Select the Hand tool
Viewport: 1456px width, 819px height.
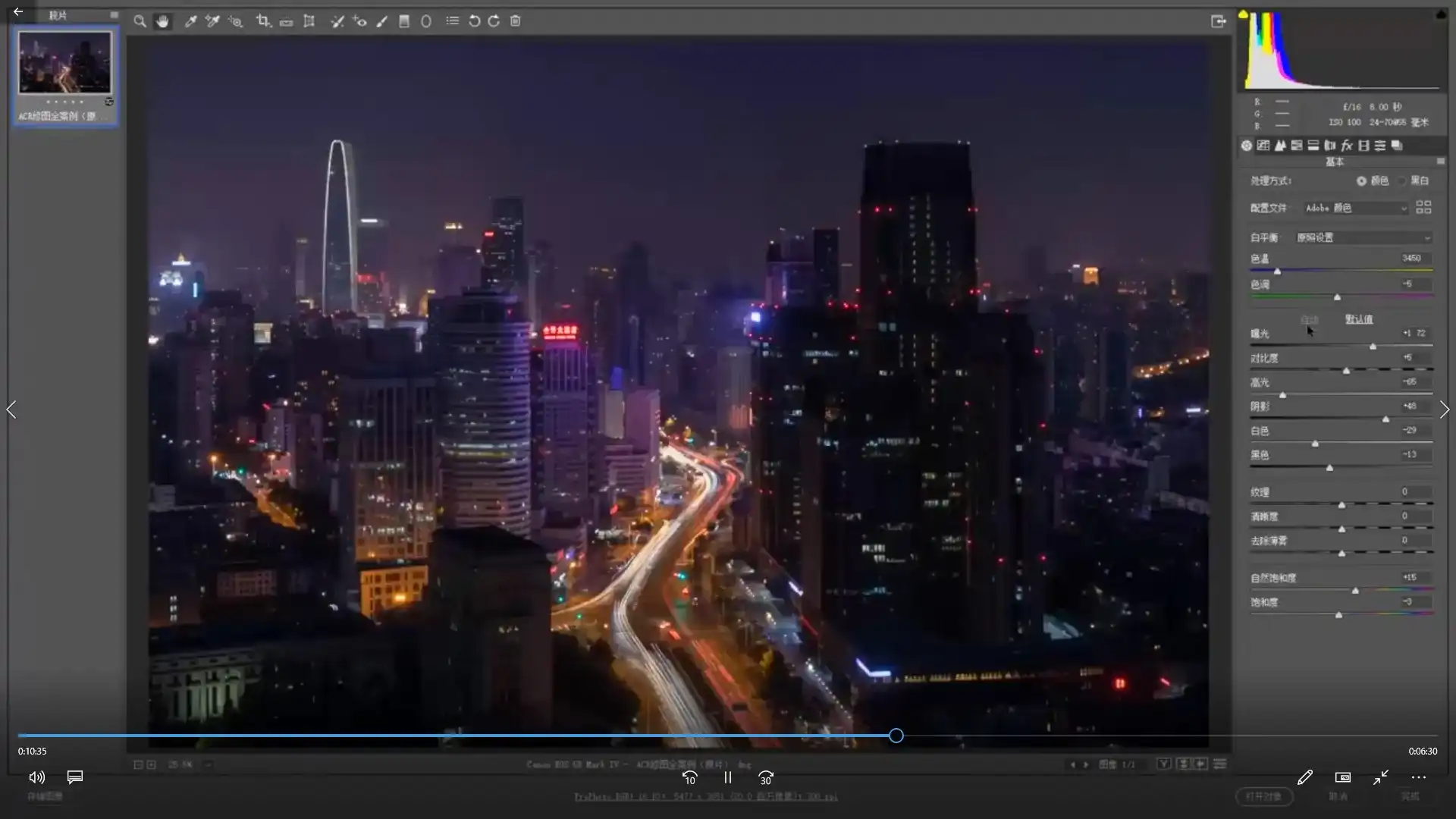click(x=163, y=21)
